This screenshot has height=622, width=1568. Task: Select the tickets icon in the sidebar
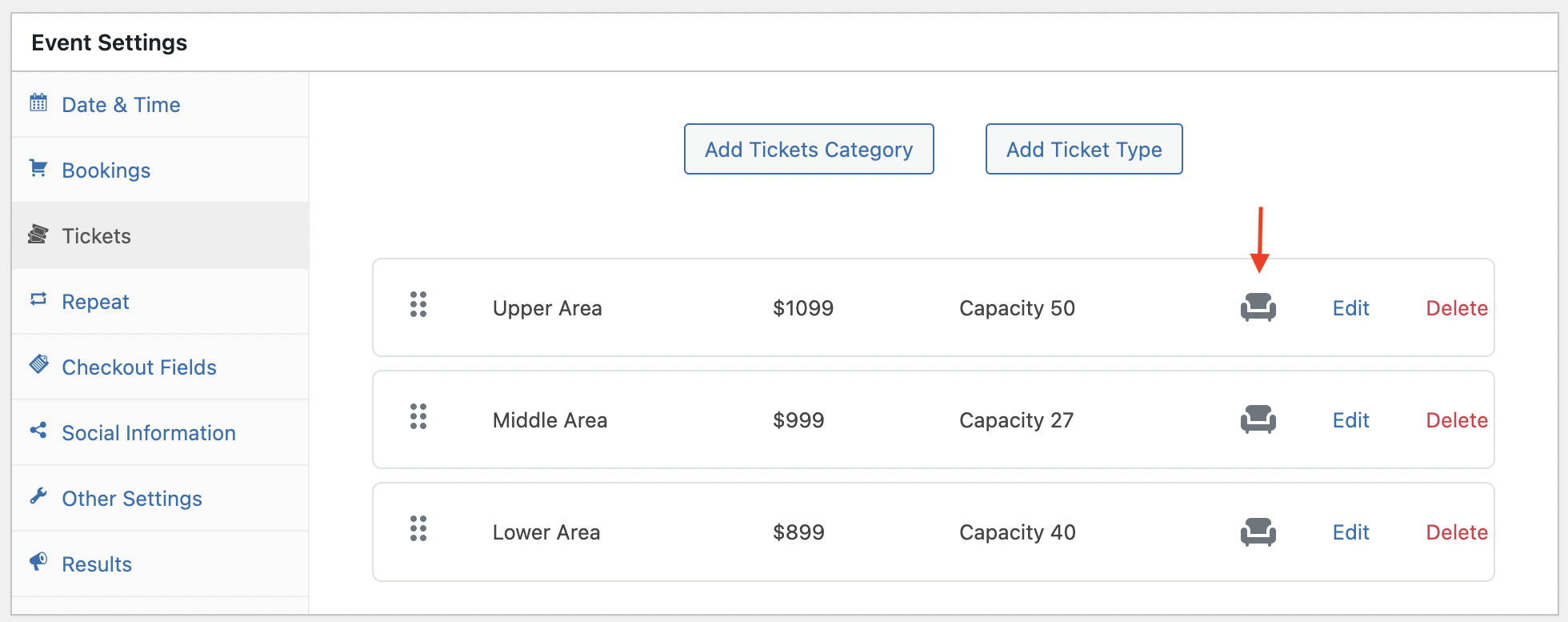[38, 235]
